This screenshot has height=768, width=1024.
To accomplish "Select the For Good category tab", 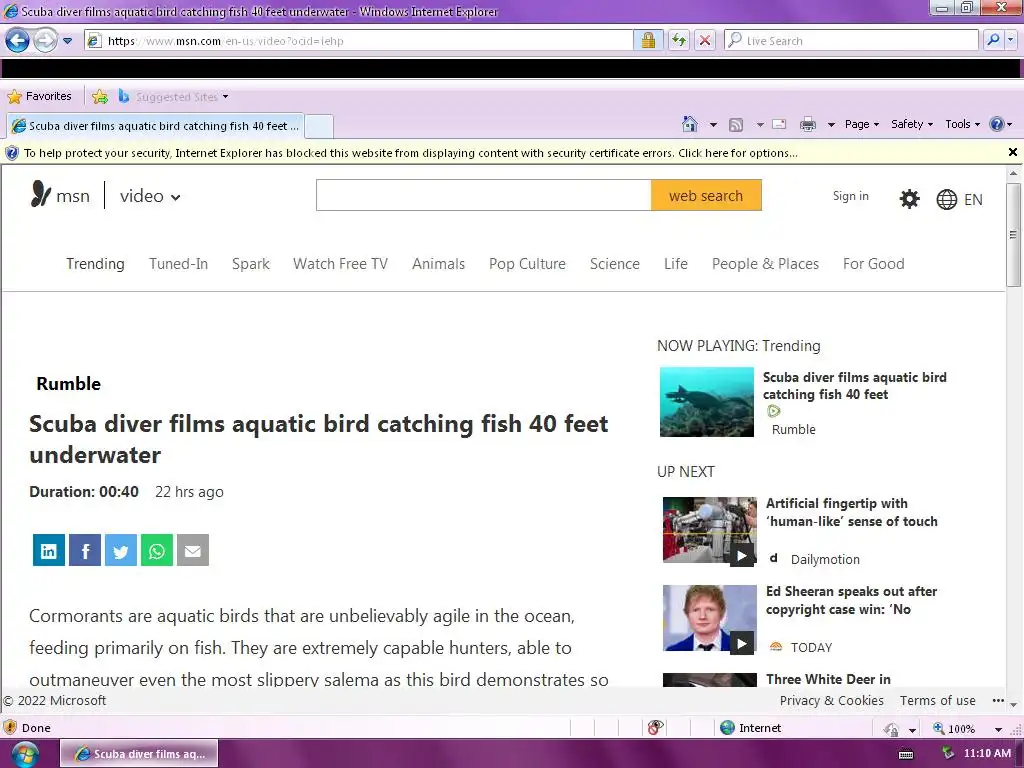I will tap(873, 264).
